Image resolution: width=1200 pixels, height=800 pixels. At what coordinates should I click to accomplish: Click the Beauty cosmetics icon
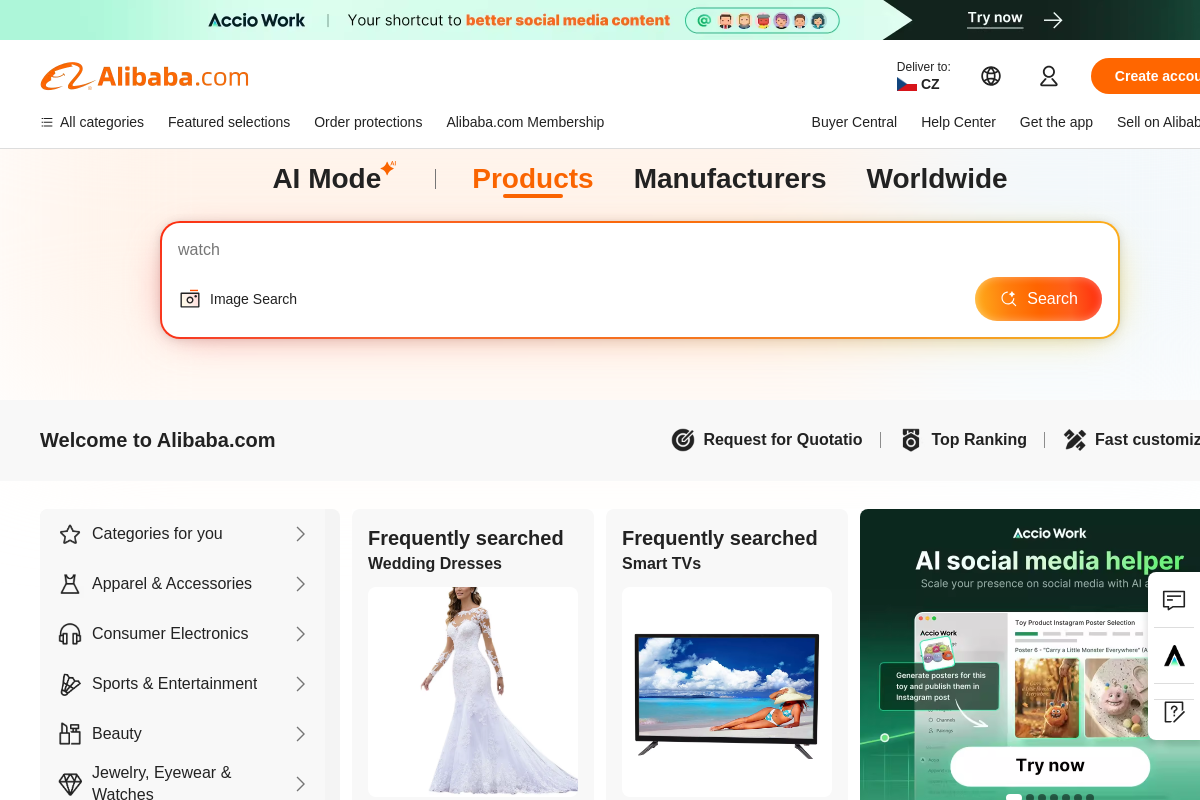pyautogui.click(x=70, y=734)
